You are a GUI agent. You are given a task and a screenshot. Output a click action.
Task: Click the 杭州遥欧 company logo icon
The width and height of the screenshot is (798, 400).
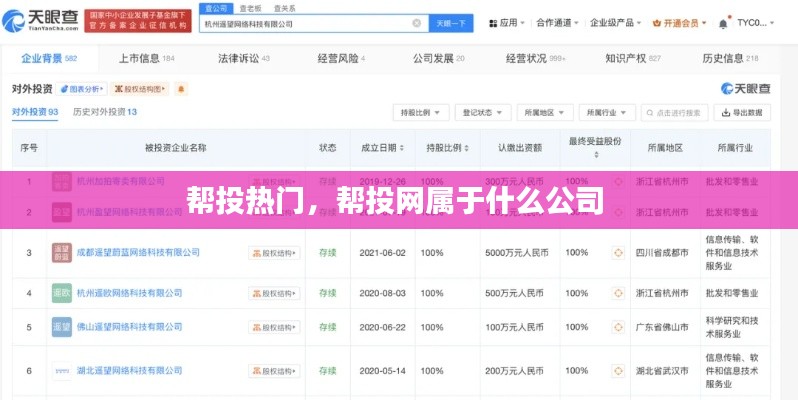click(61, 293)
